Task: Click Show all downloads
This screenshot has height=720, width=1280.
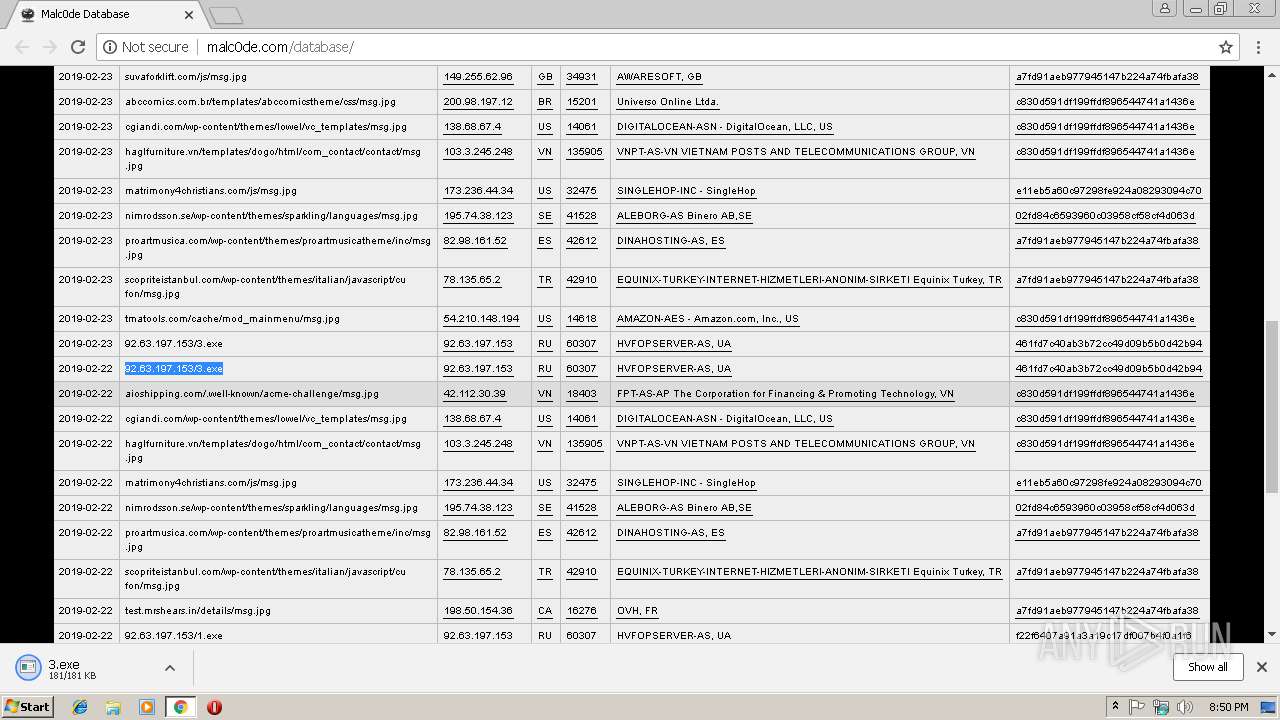Action: tap(1207, 667)
